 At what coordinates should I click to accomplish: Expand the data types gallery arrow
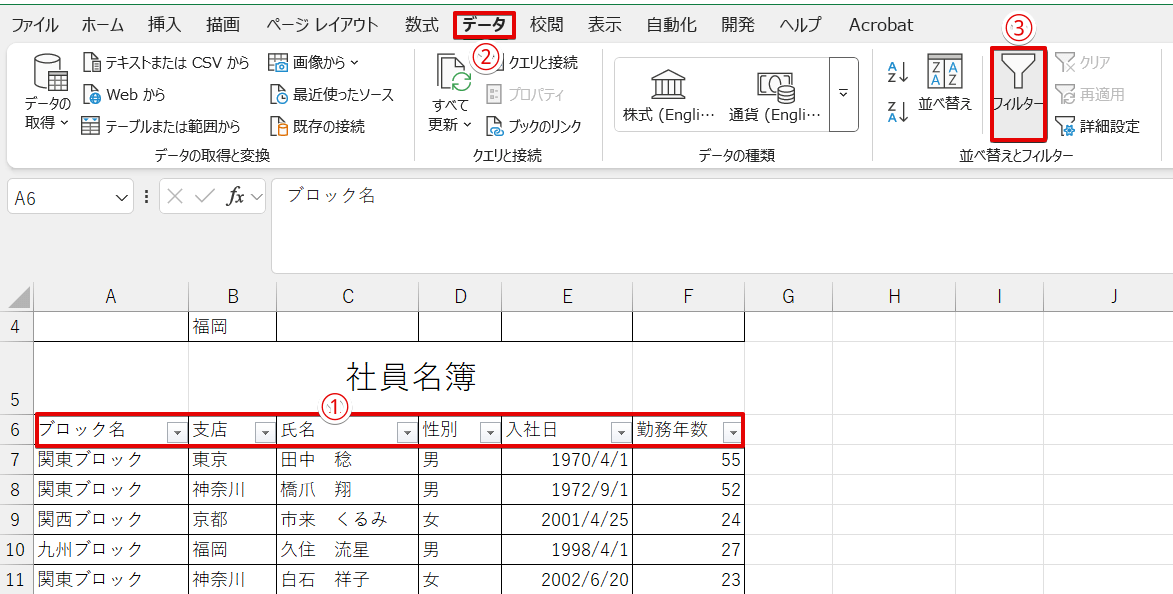coord(843,94)
